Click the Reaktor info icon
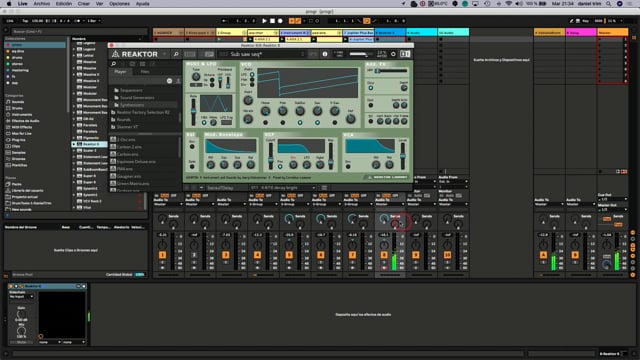 coord(325,54)
